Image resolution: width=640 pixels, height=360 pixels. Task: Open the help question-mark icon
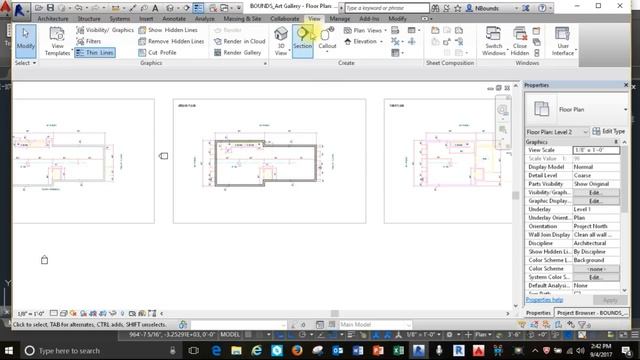point(542,8)
